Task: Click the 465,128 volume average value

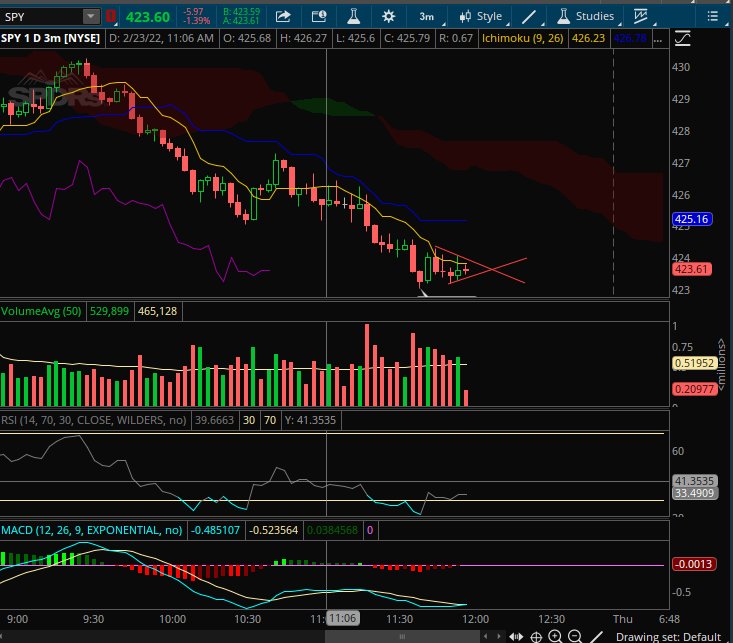Action: tap(158, 311)
